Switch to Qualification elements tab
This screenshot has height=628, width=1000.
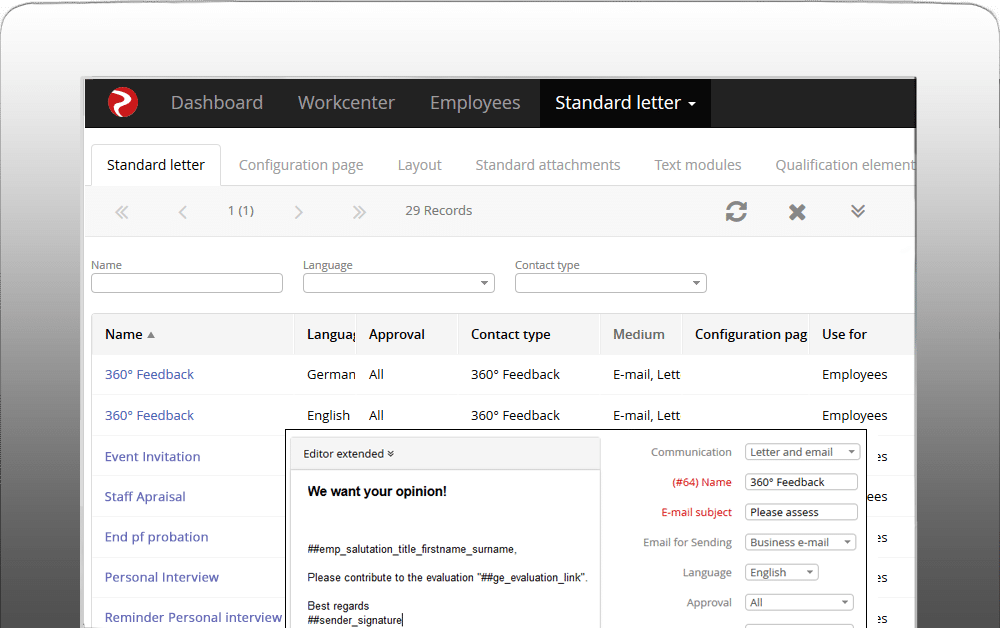coord(845,165)
